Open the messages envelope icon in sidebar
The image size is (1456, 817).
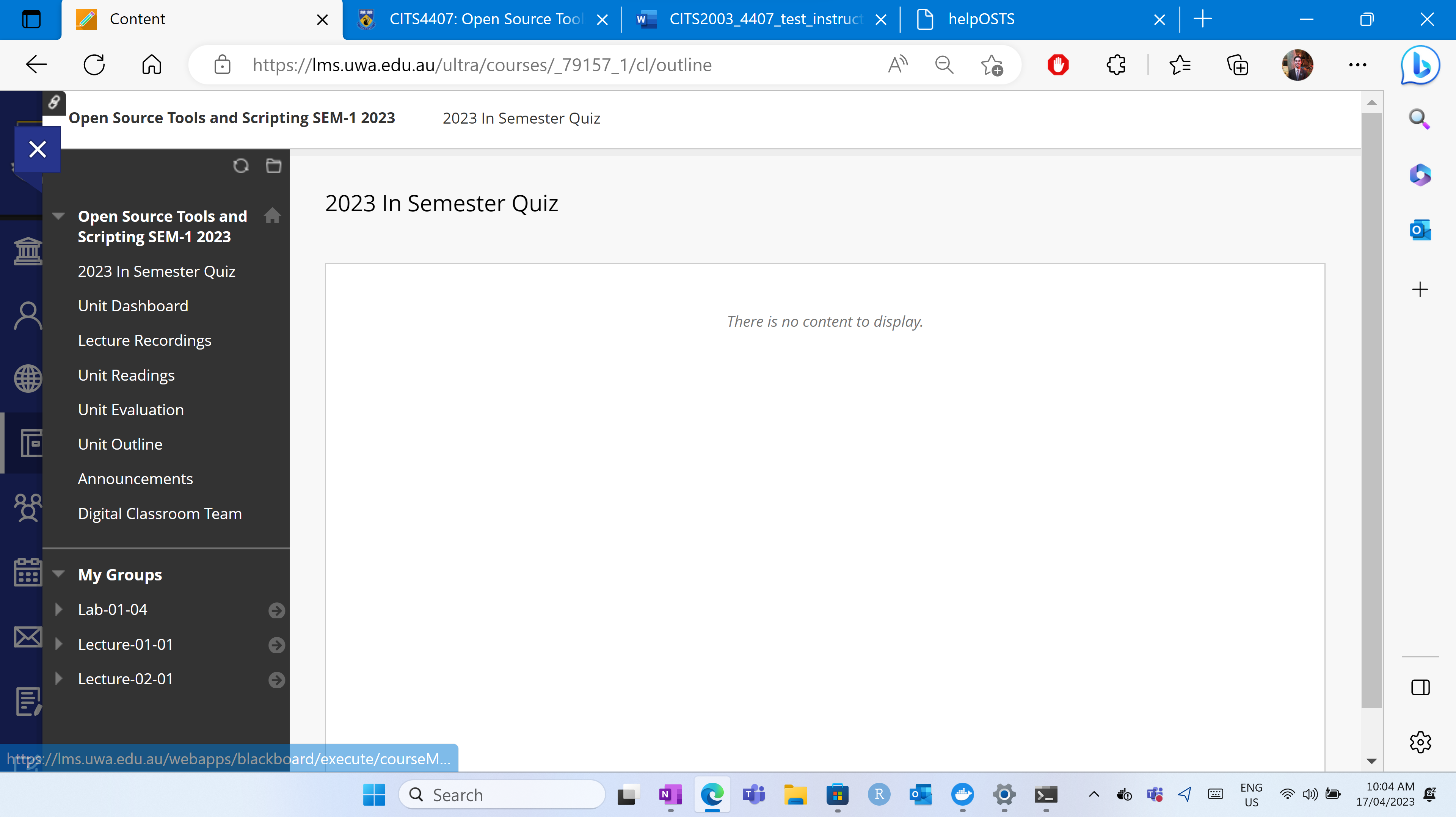27,637
